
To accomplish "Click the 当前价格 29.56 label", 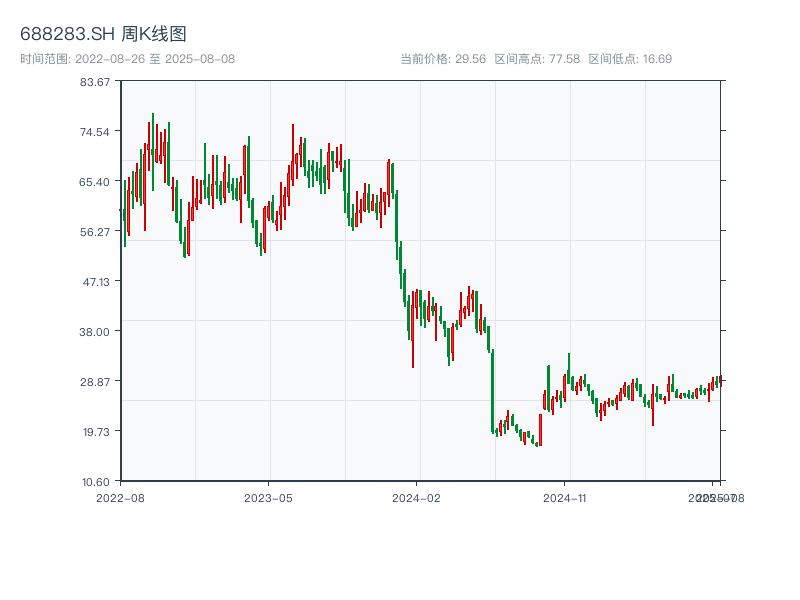I will tap(443, 59).
